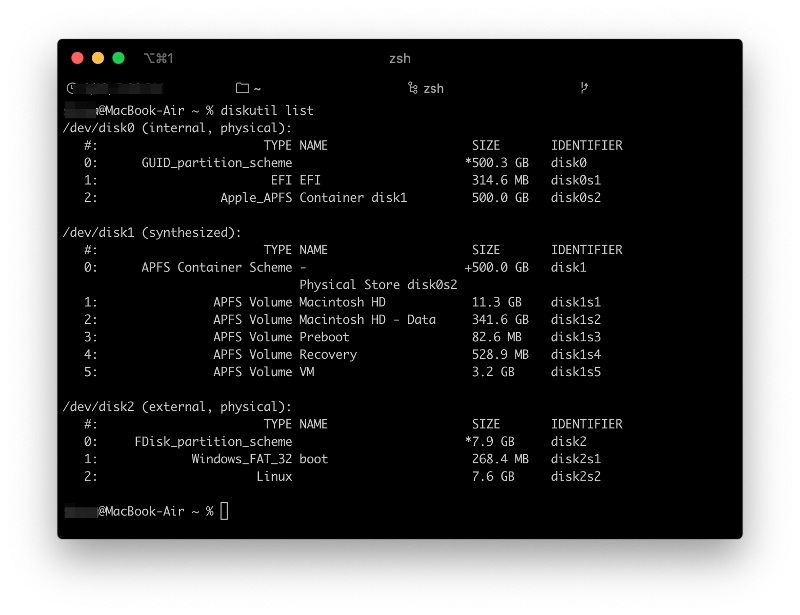Click the folder icon in status bar
The width and height of the screenshot is (800, 615).
242,88
